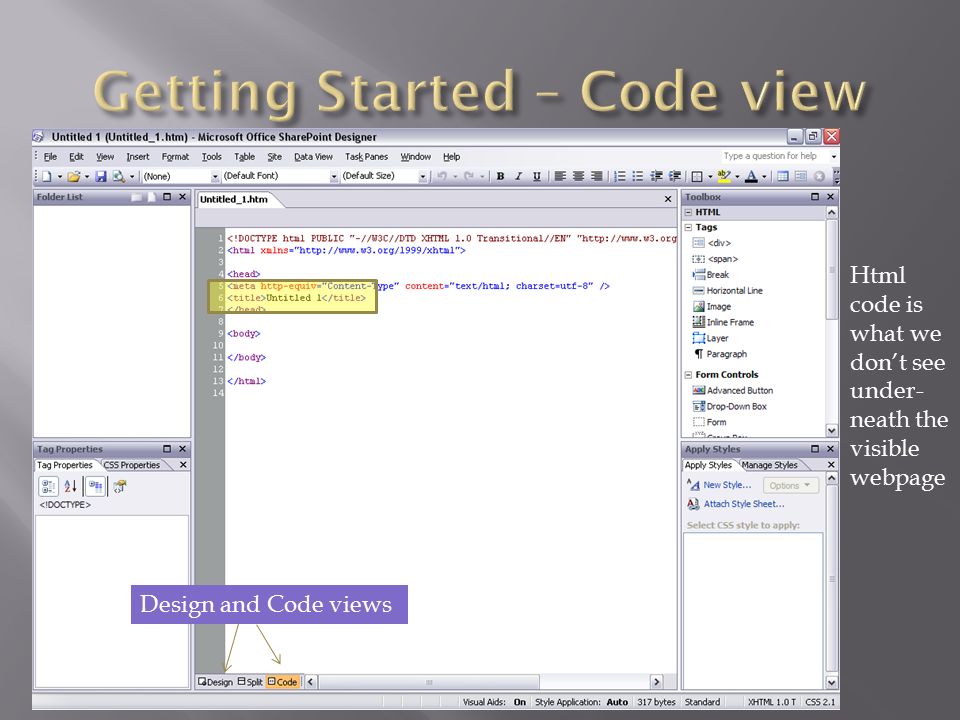This screenshot has height=720, width=960.
Task: Save the page with the floppy icon
Action: point(101,176)
